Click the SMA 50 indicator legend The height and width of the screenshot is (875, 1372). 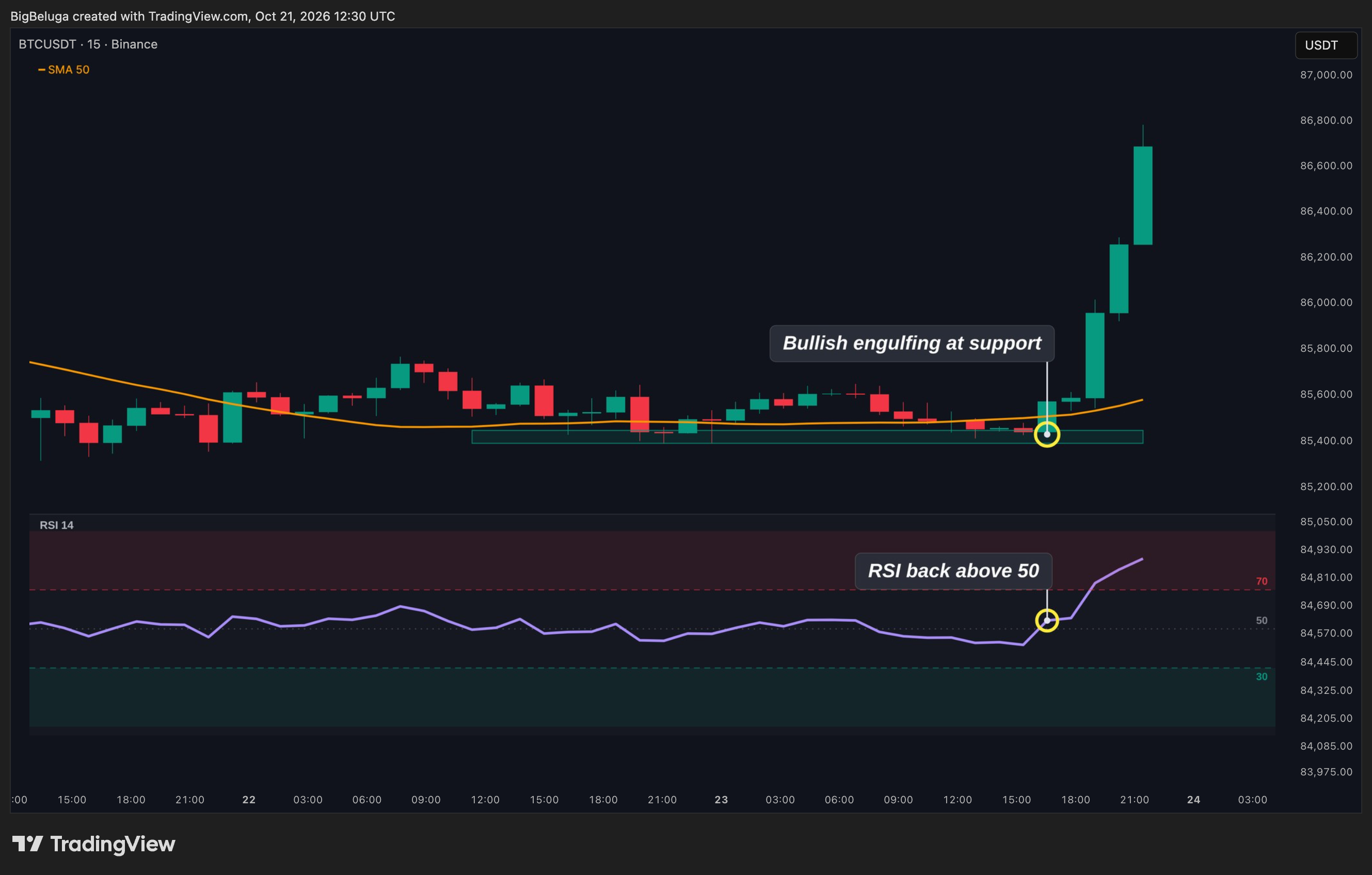tap(63, 70)
